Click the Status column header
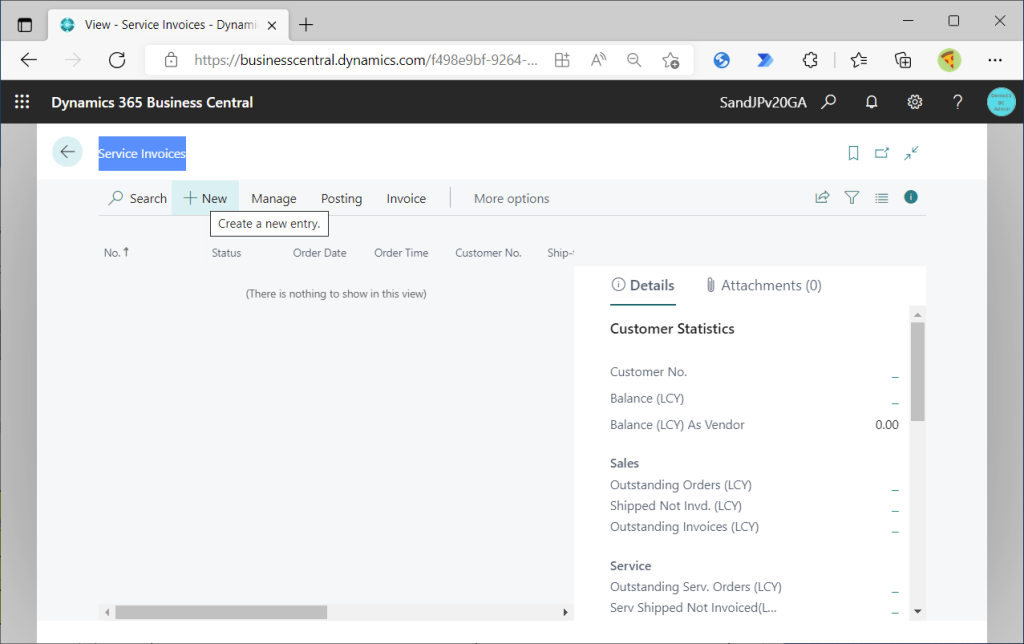The image size is (1024, 644). coord(226,253)
